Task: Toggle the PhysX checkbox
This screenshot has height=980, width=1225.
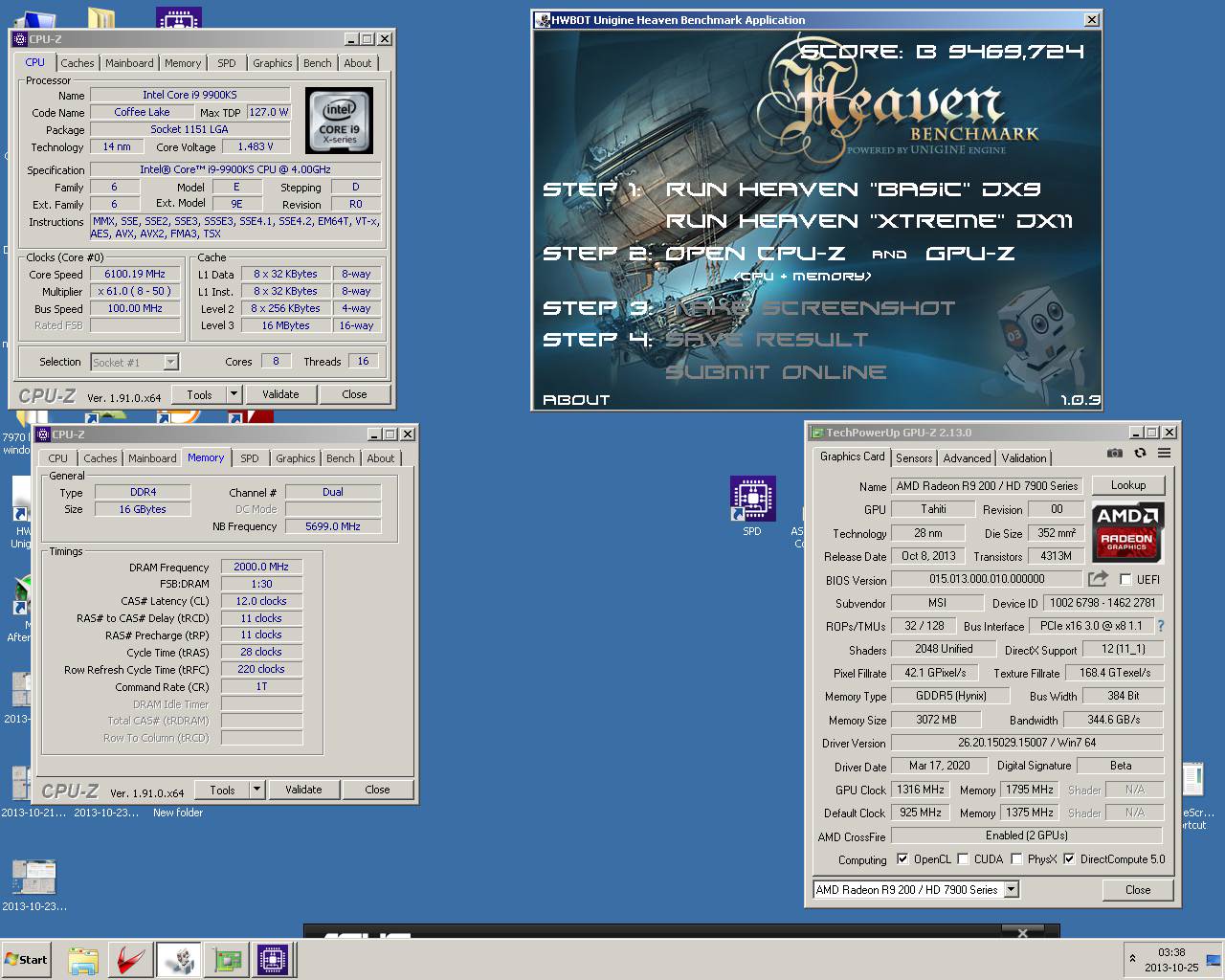Action: 1016,859
